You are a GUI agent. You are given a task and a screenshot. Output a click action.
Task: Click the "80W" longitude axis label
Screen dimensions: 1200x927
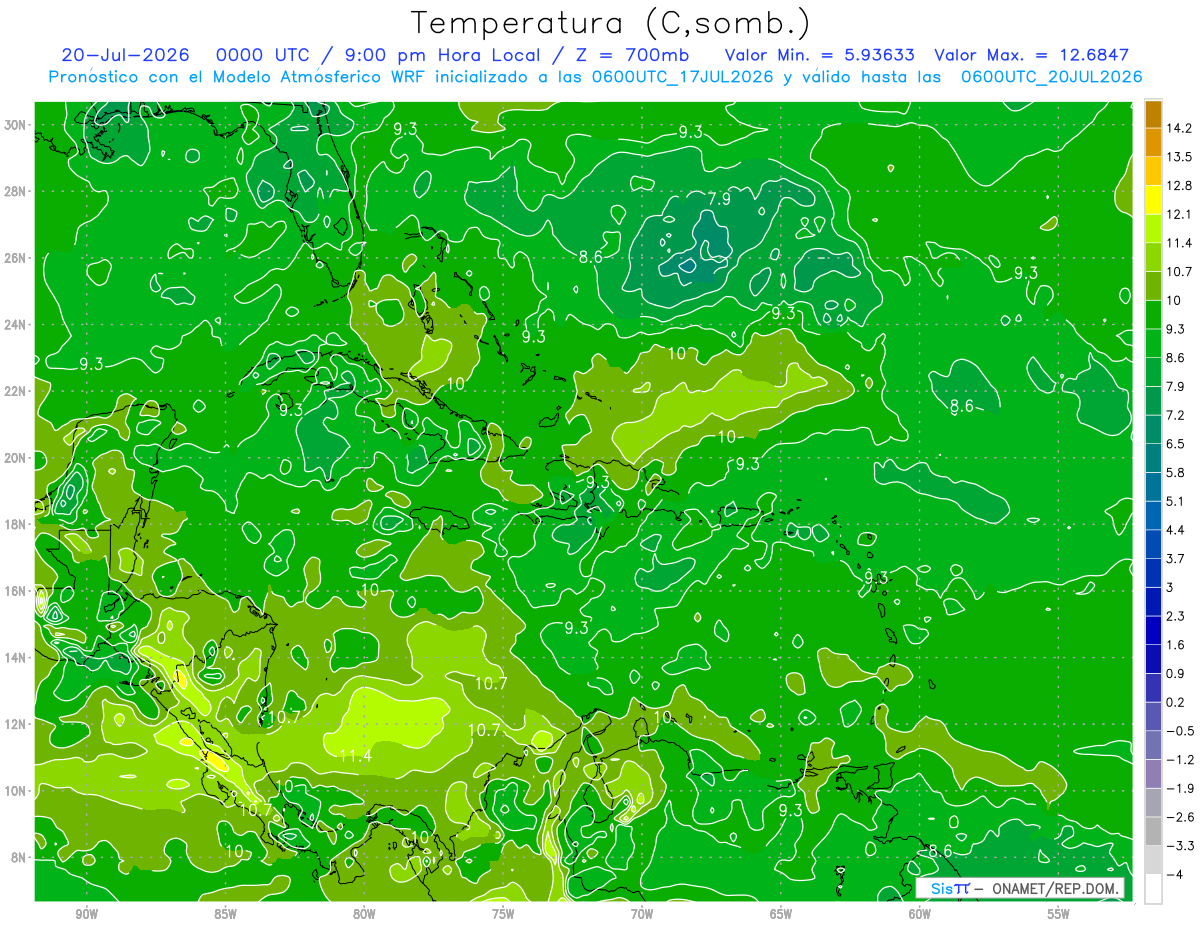pos(364,914)
